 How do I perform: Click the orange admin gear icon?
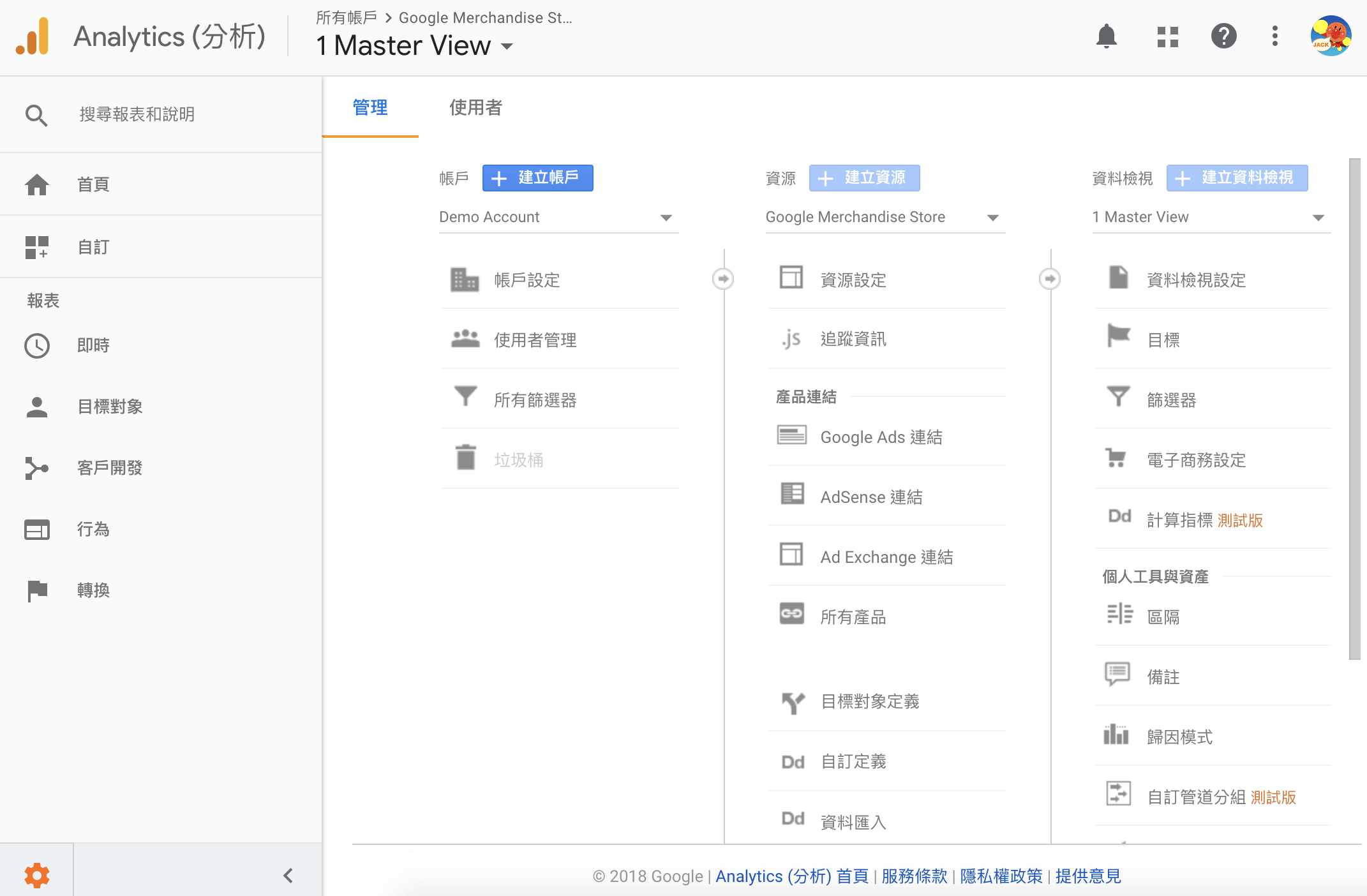point(36,875)
